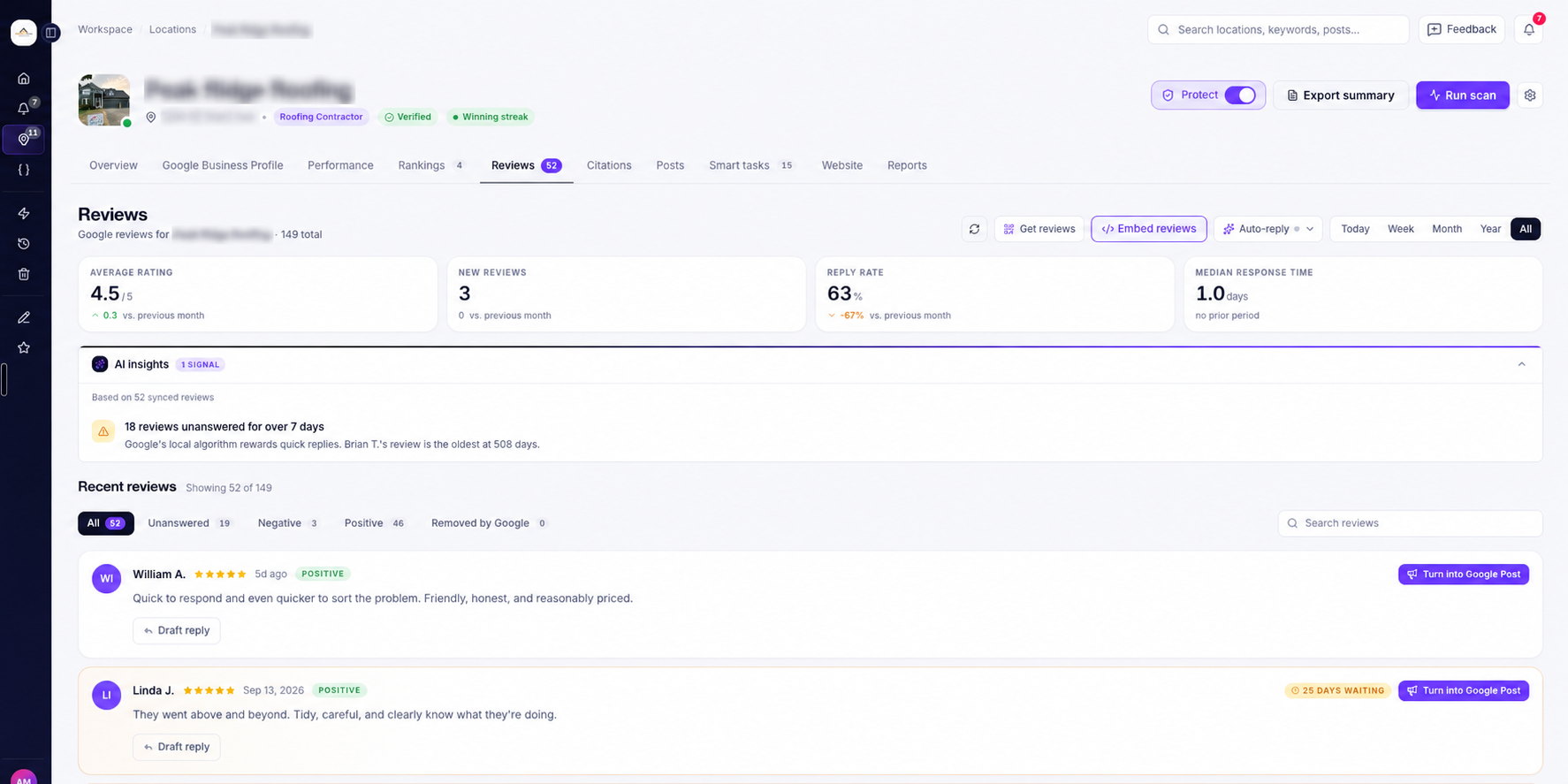Filter reviews by Unanswered

click(190, 523)
